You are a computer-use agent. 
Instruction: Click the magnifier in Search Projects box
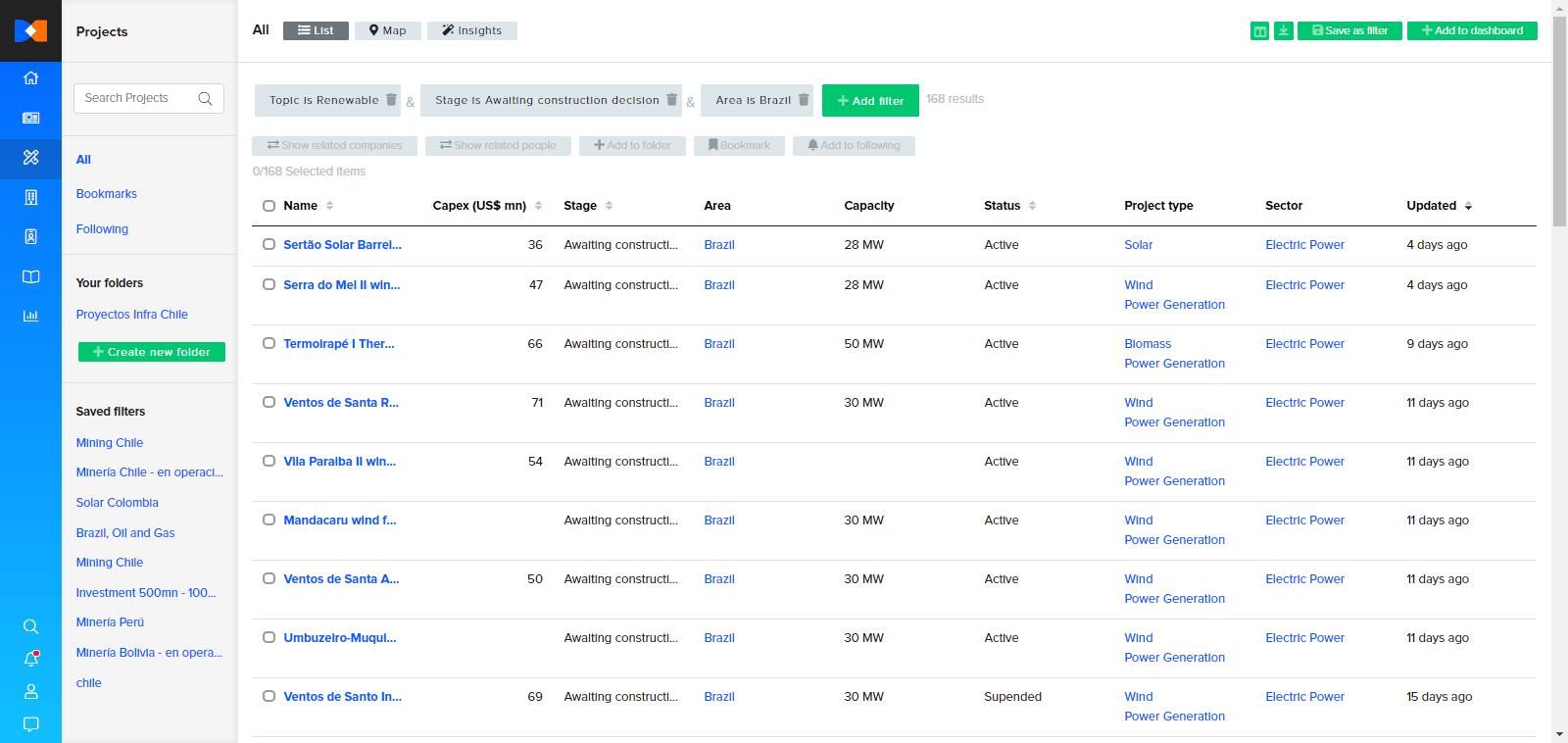205,98
